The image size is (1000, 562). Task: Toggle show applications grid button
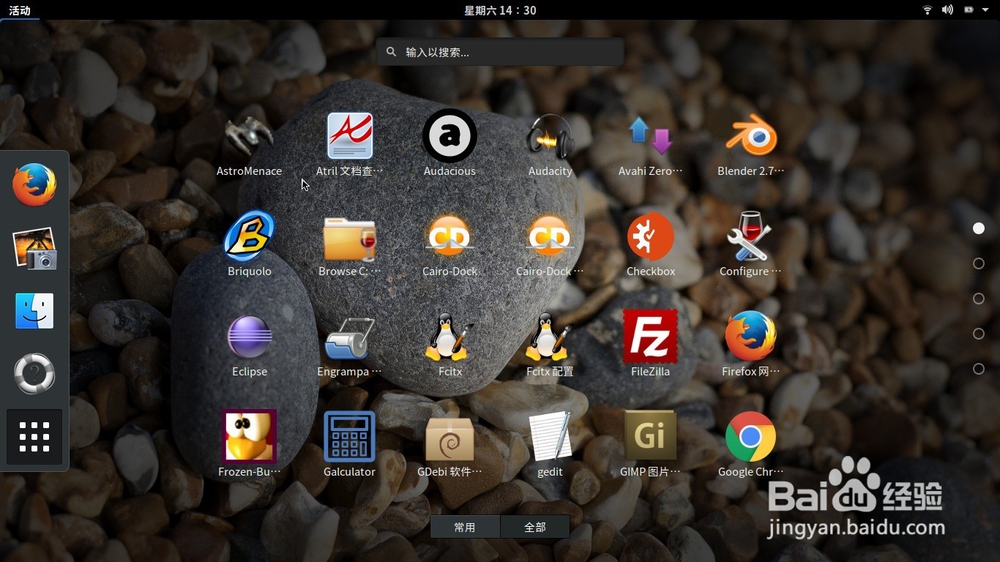tap(34, 437)
